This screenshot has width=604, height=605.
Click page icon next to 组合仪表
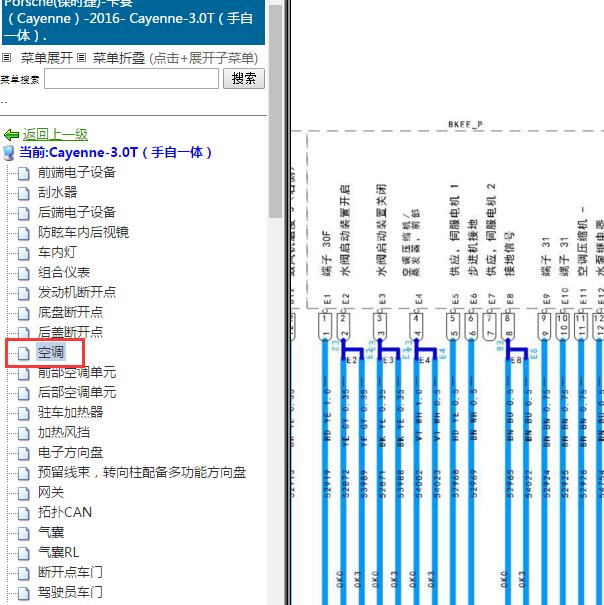(24, 273)
